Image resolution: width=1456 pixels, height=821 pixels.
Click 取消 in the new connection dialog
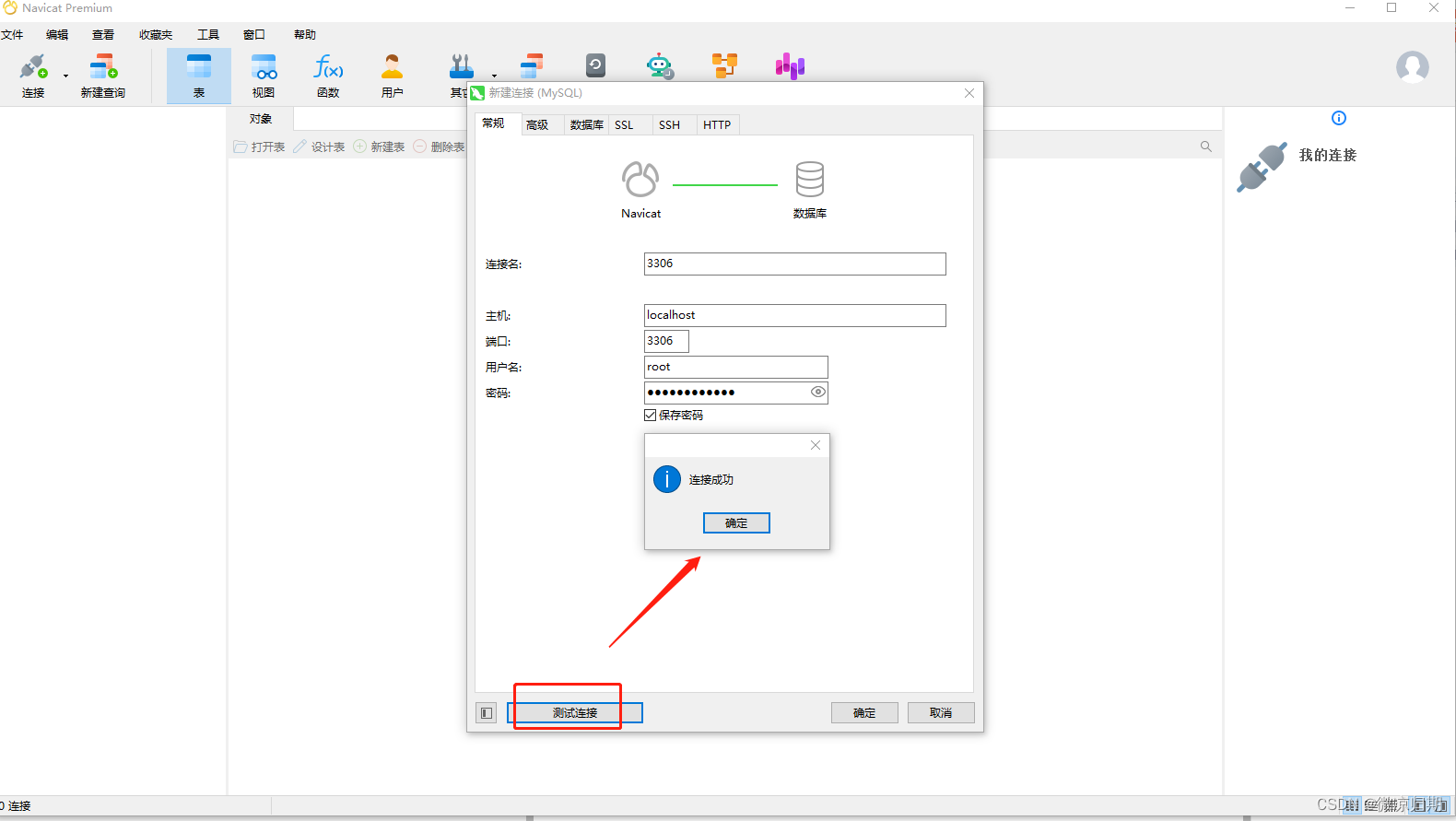click(941, 712)
